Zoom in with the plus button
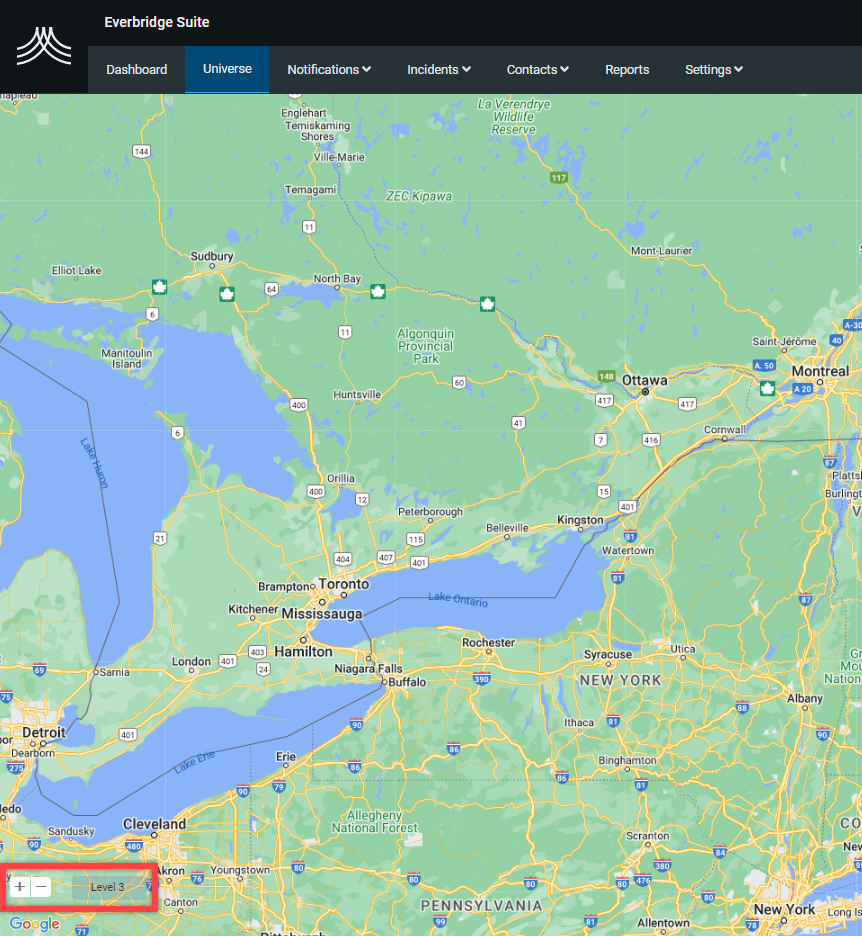The width and height of the screenshot is (862, 936). pyautogui.click(x=20, y=887)
